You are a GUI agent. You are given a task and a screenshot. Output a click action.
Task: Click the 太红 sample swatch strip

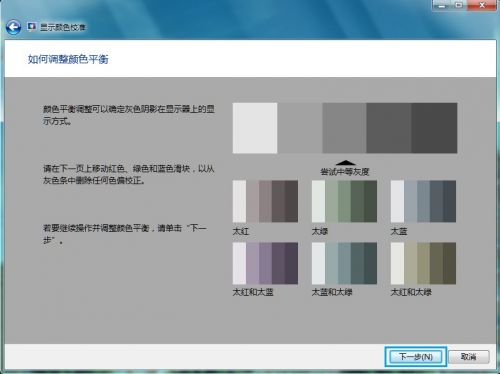pos(265,201)
